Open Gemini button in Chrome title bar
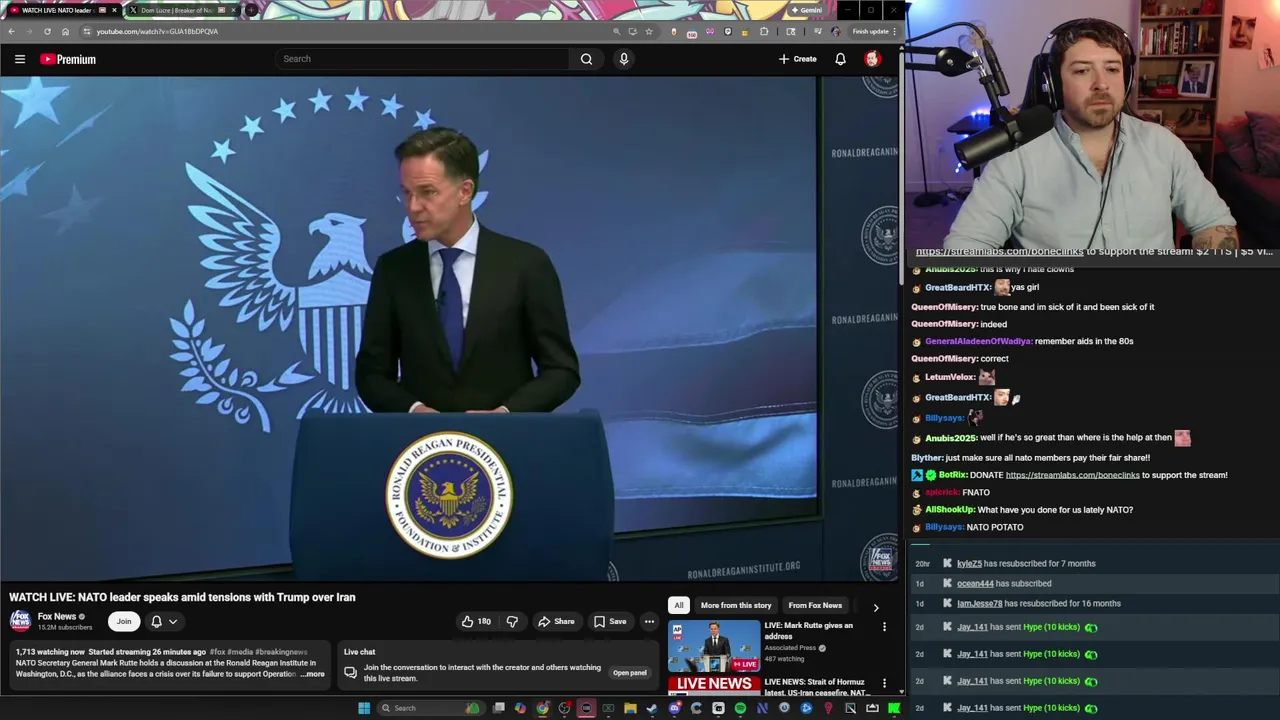 [806, 10]
